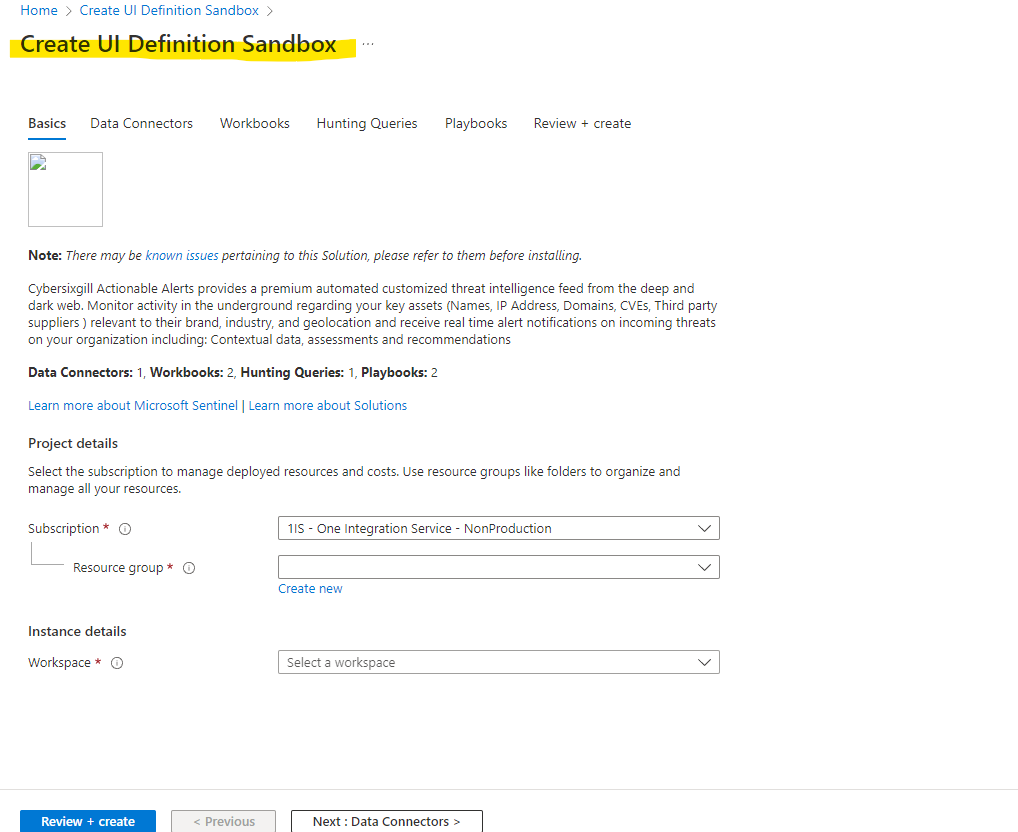Open the Subscription dropdown
Viewport: 1018px width, 832px height.
point(499,528)
